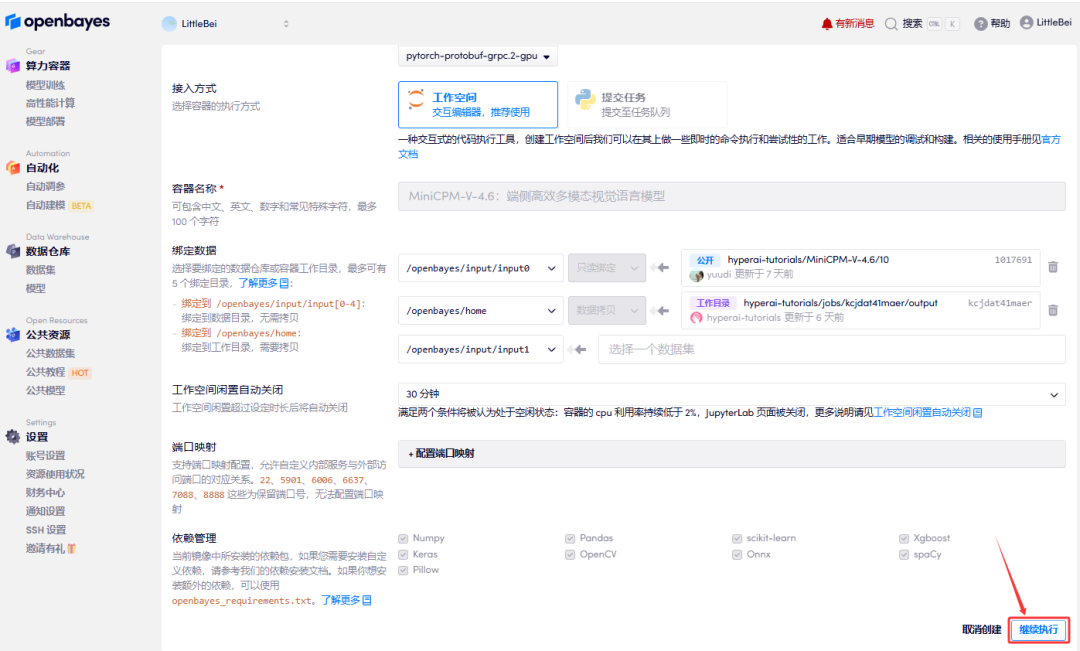The width and height of the screenshot is (1080, 651).
Task: Open the 数据拷贝 mode dropdown
Action: 607,311
